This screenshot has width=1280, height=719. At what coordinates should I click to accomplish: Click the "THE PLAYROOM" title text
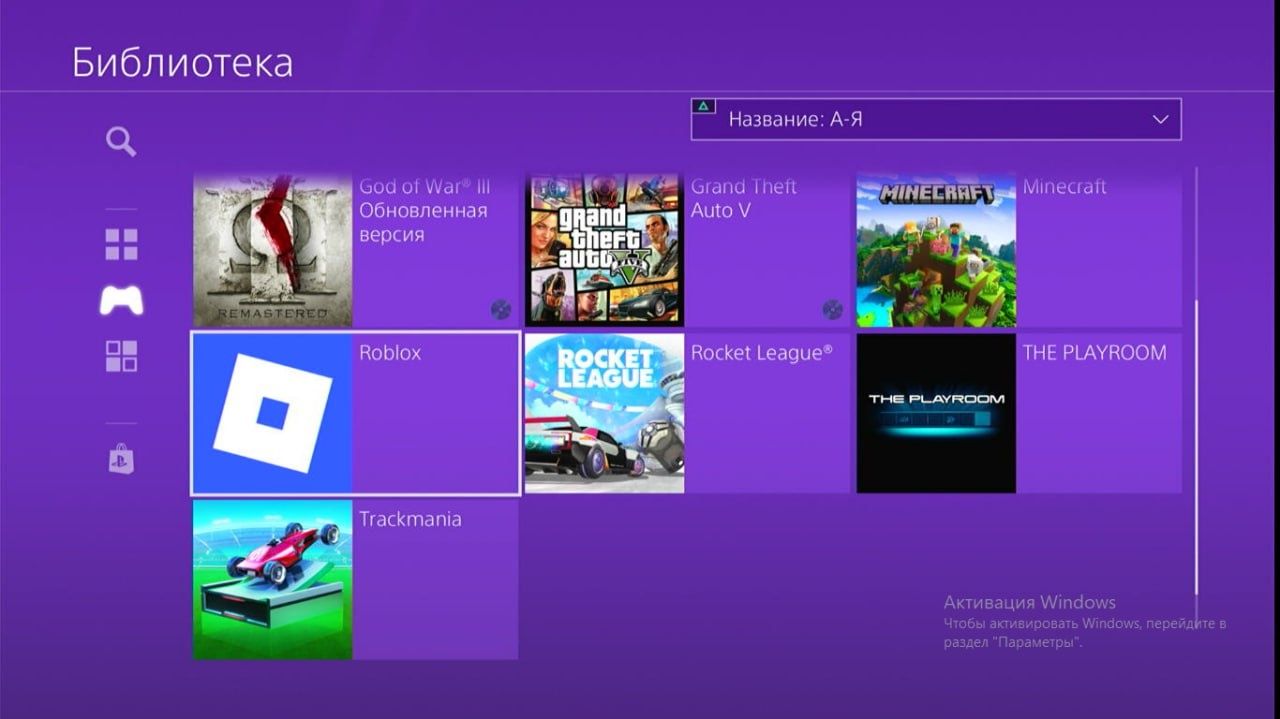1094,353
